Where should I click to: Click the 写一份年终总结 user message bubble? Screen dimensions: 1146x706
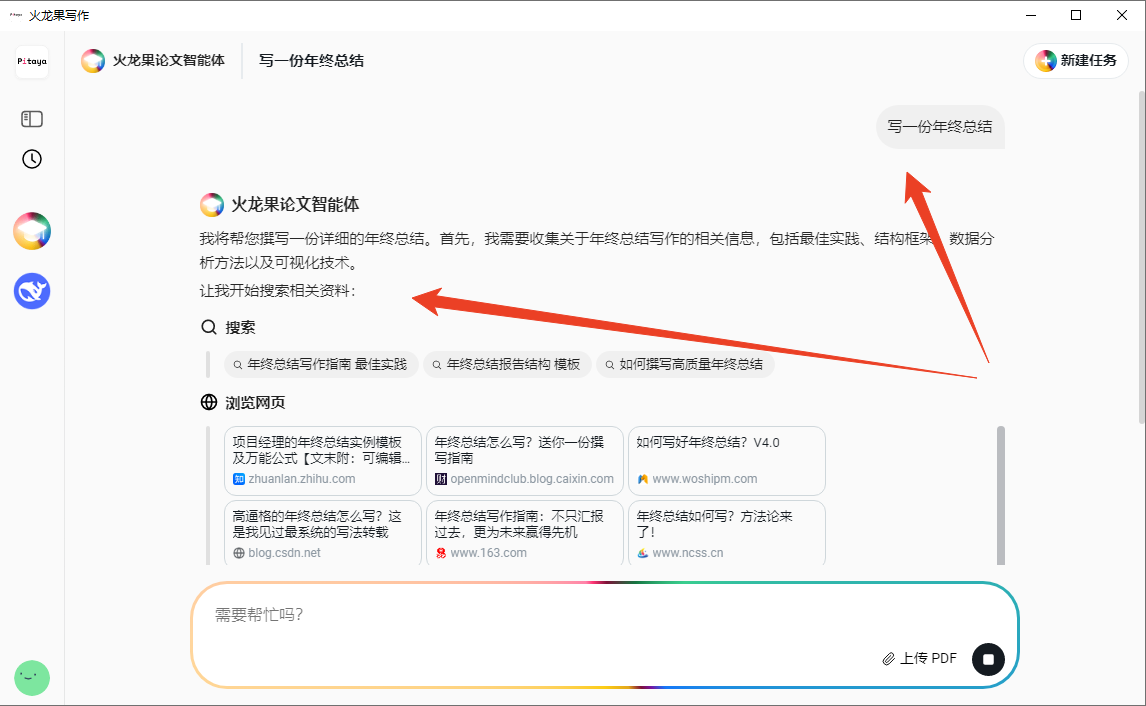[940, 126]
